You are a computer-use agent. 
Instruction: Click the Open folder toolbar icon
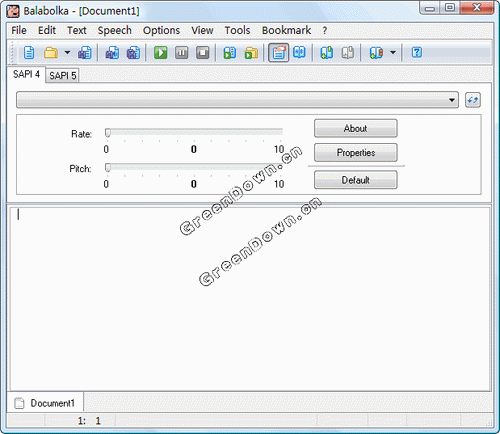click(51, 53)
